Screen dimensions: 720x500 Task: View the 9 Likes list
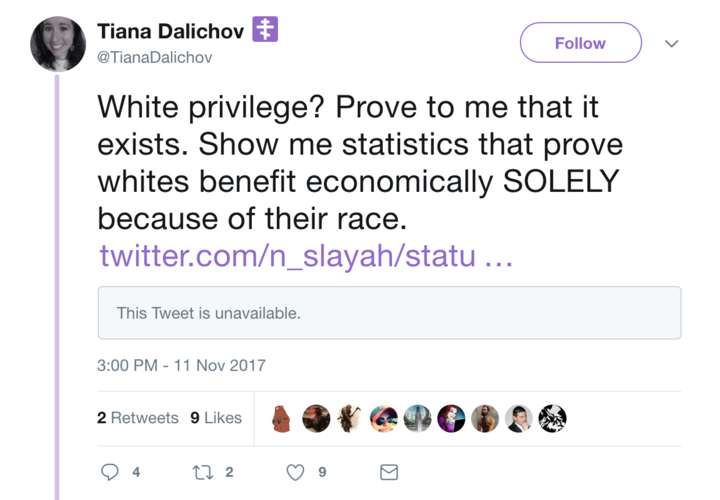[x=216, y=418]
